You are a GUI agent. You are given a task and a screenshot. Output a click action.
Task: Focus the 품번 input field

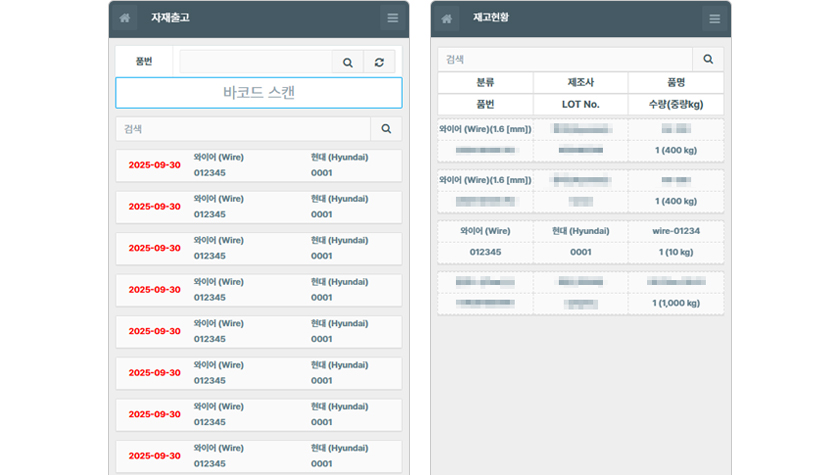[256, 62]
